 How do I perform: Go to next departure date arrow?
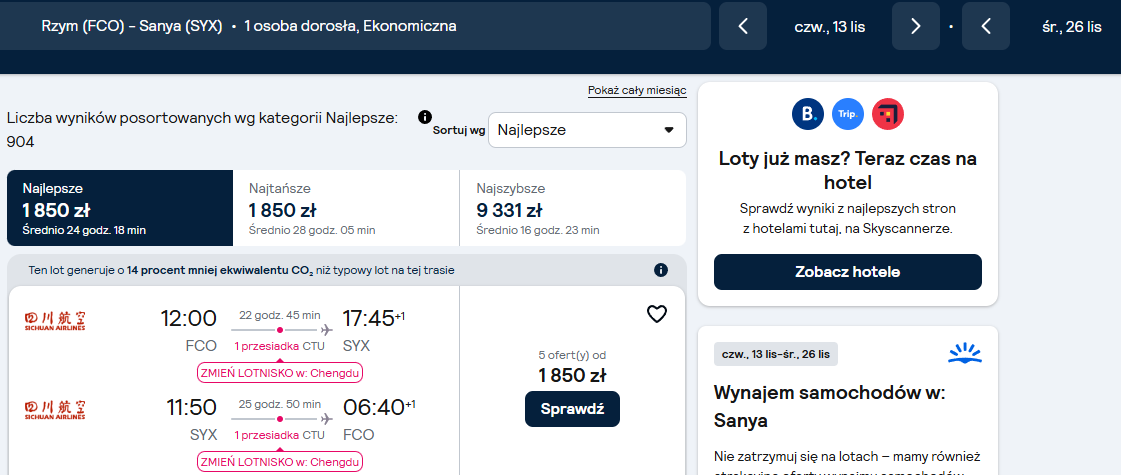[x=916, y=26]
